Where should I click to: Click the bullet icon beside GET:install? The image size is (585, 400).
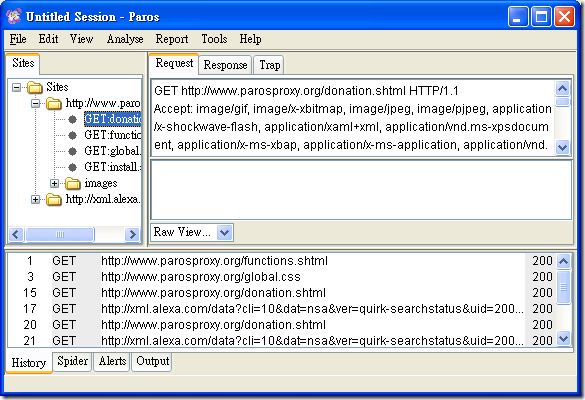(72, 167)
